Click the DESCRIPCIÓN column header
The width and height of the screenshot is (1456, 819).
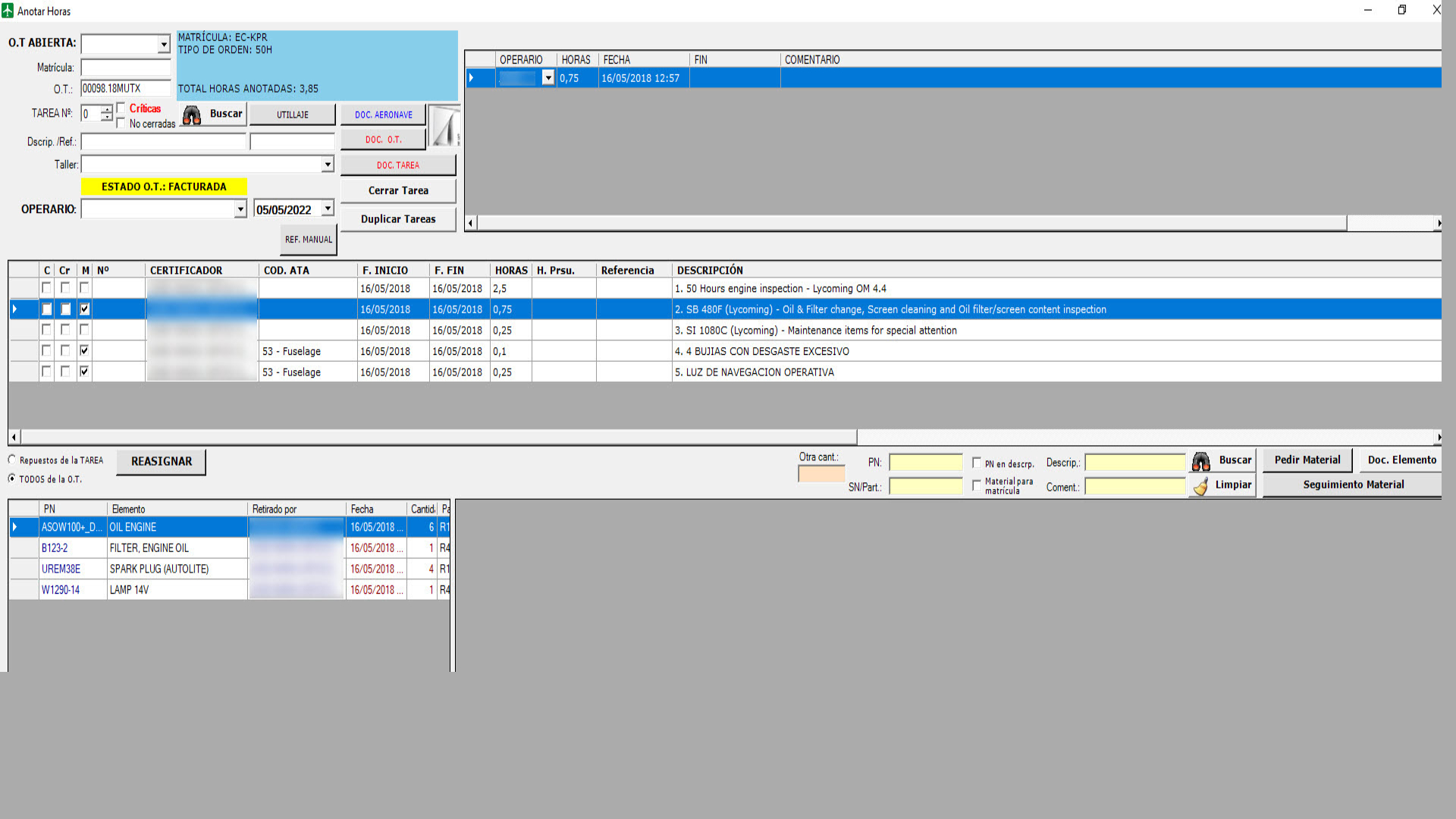710,270
